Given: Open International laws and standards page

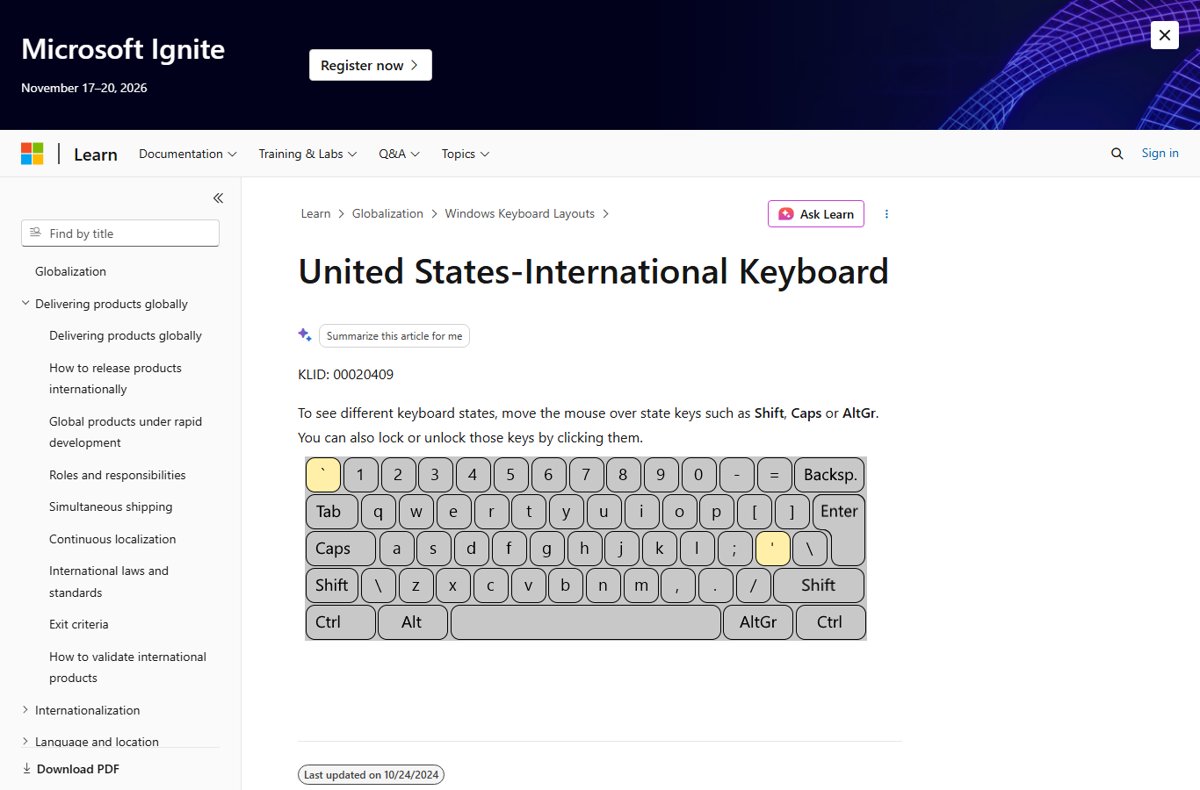Looking at the screenshot, I should 109,581.
